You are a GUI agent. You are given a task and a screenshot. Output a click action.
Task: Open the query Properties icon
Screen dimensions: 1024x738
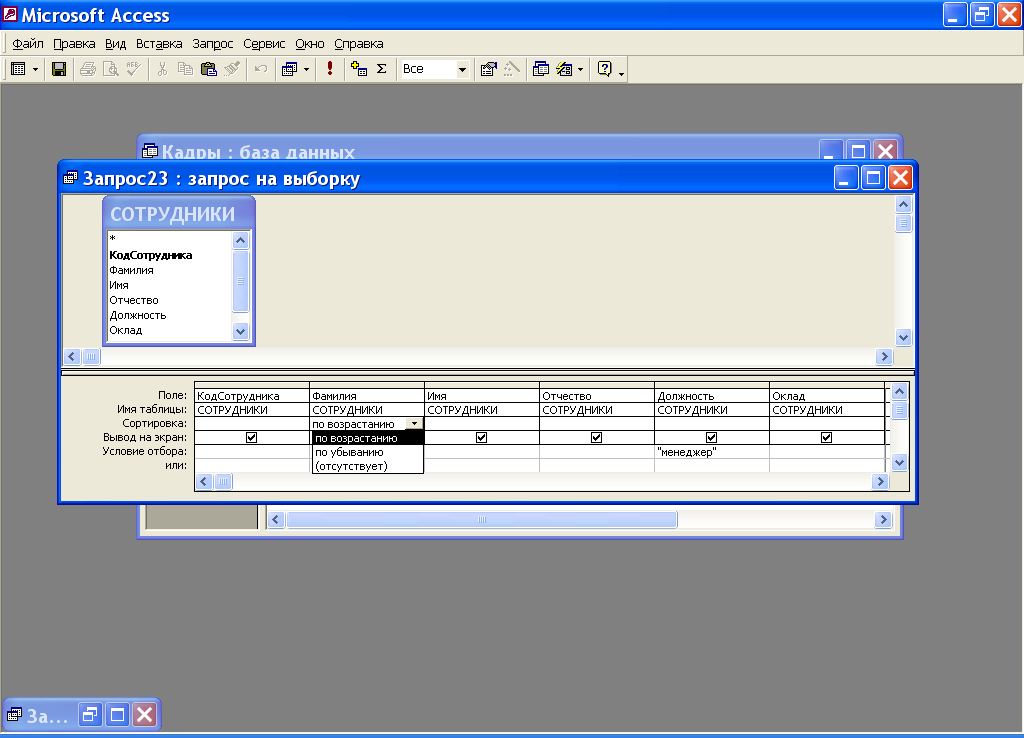click(488, 69)
